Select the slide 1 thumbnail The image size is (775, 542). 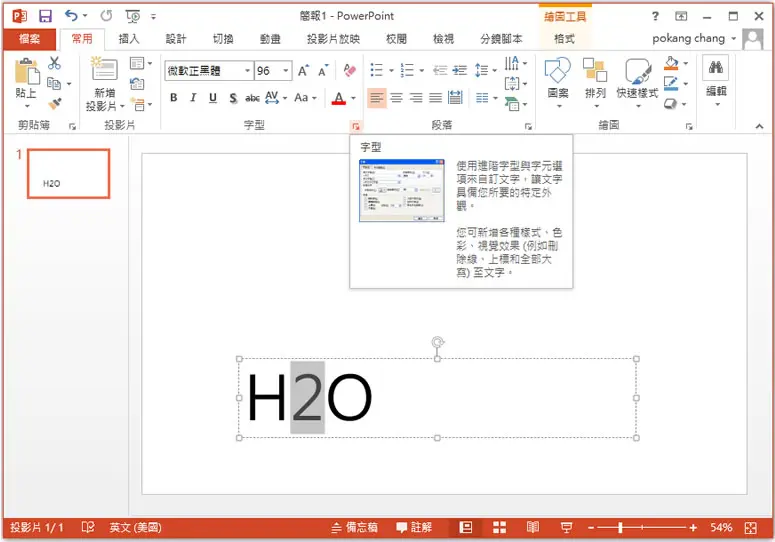[69, 174]
